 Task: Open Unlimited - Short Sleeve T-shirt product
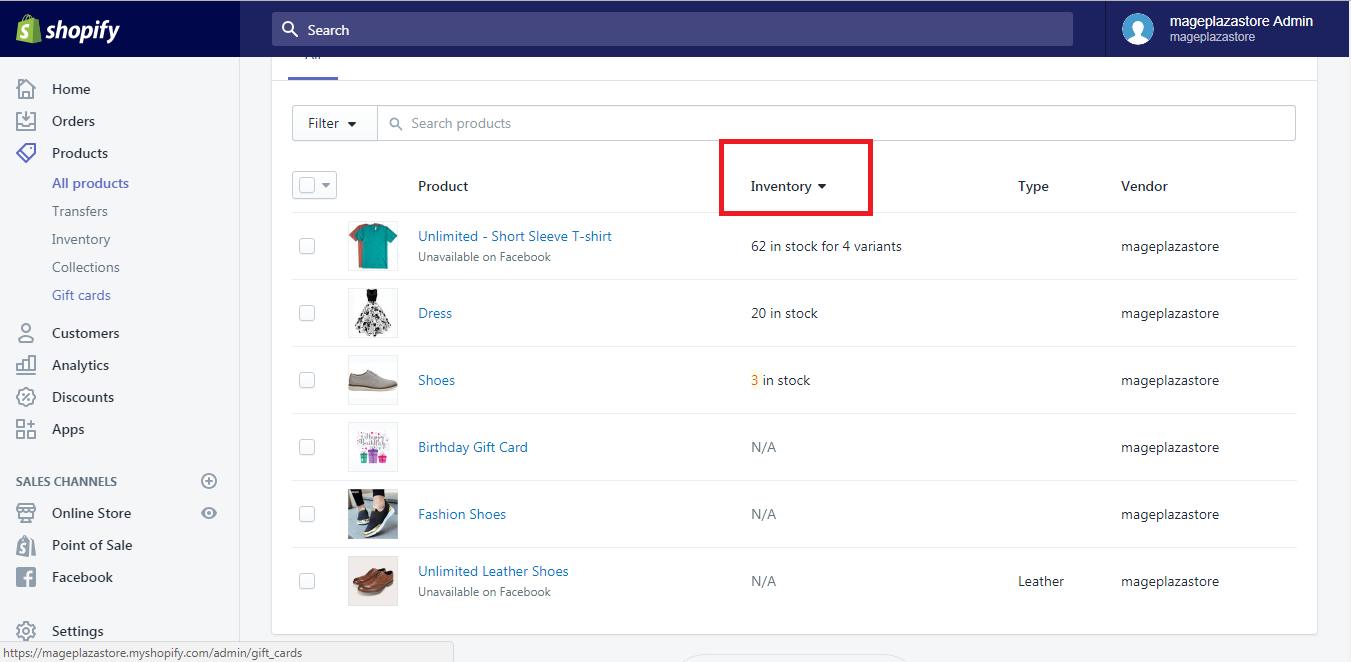pos(515,236)
